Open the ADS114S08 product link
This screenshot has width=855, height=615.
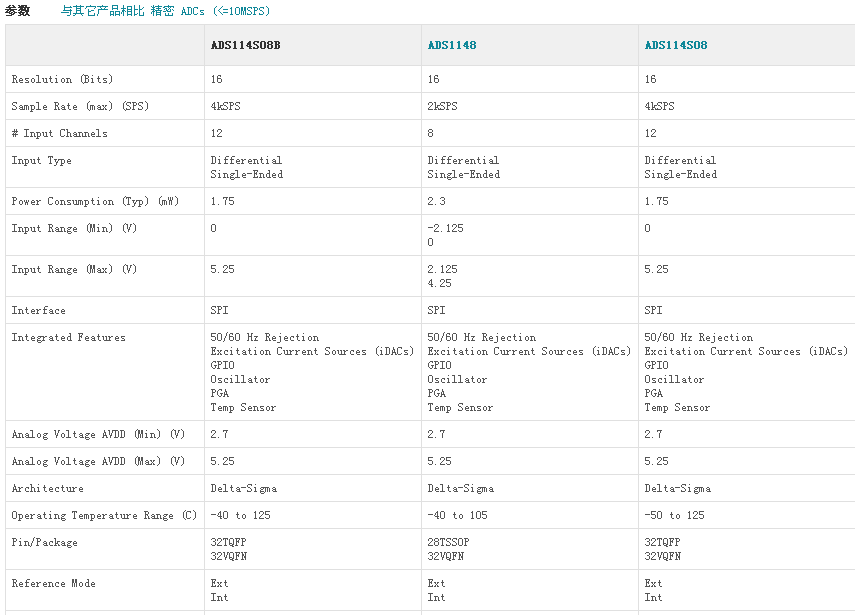coord(676,45)
